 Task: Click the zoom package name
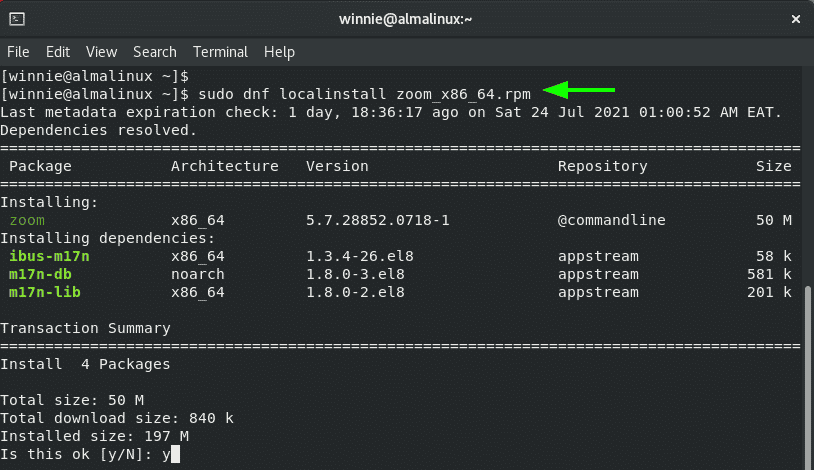point(27,220)
